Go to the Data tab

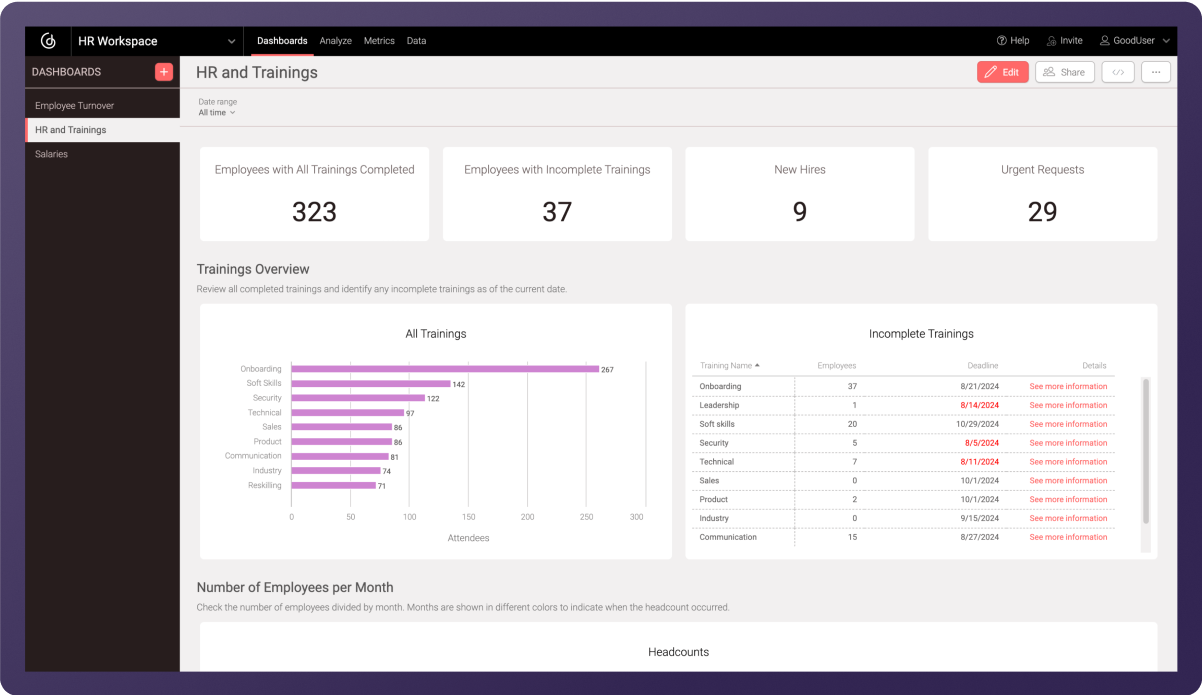(x=416, y=41)
